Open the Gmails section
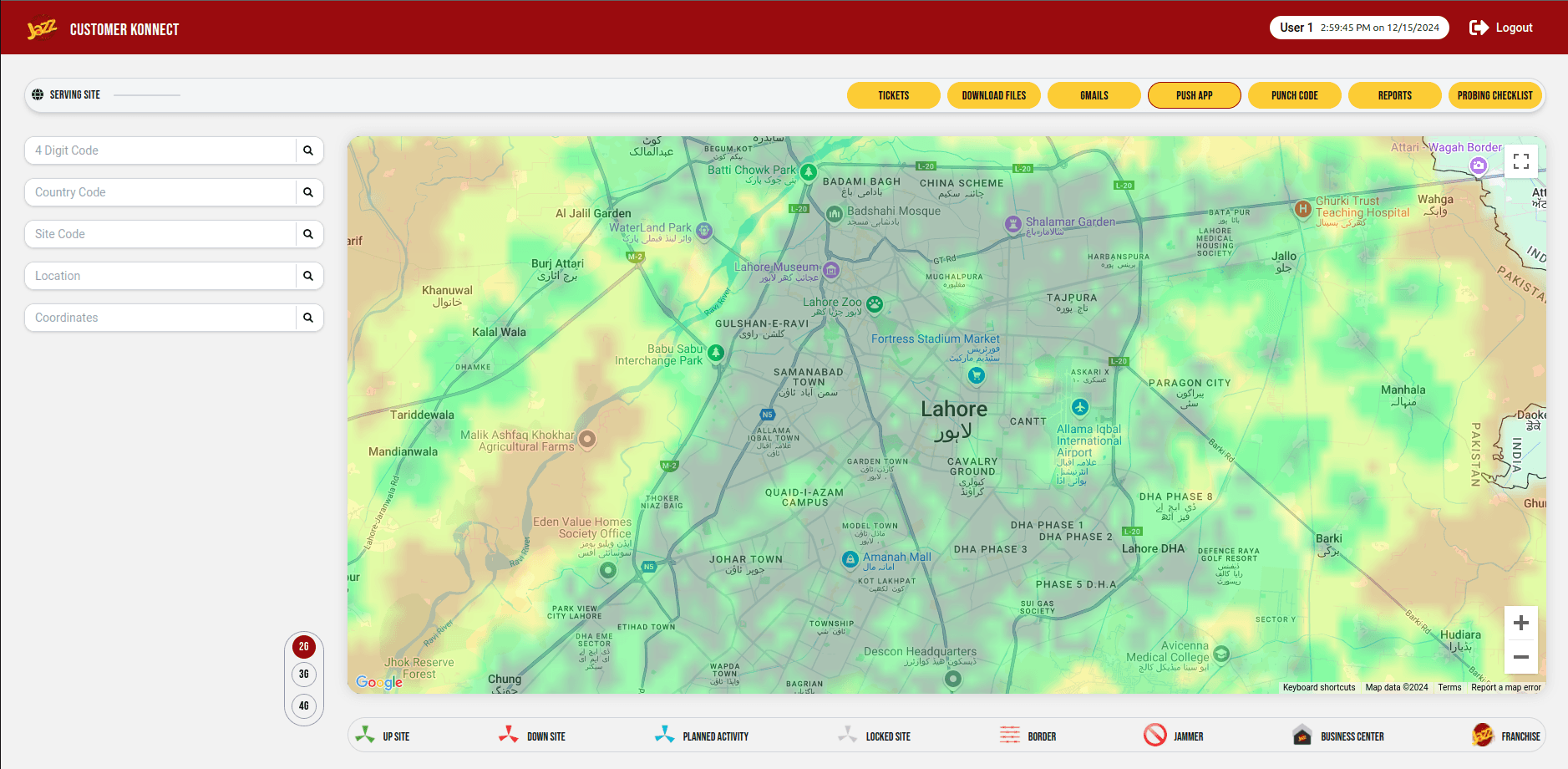The height and width of the screenshot is (769, 1568). click(1094, 95)
